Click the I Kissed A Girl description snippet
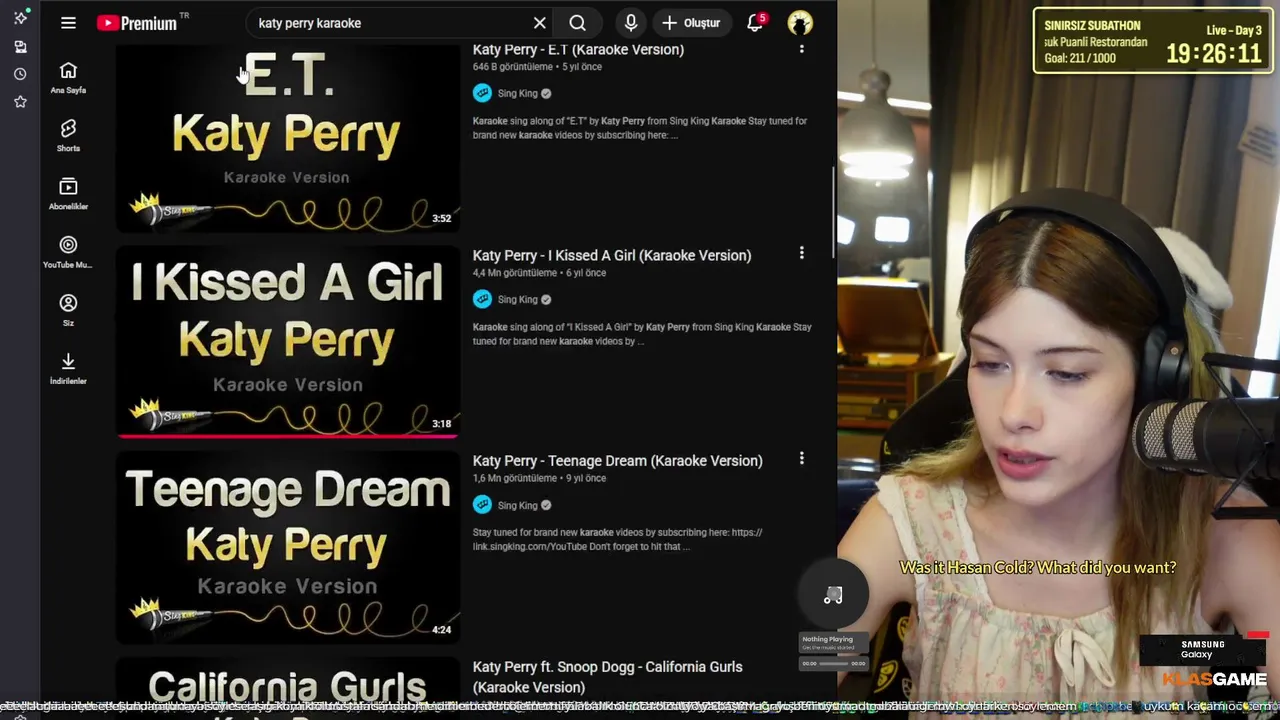 click(x=642, y=334)
